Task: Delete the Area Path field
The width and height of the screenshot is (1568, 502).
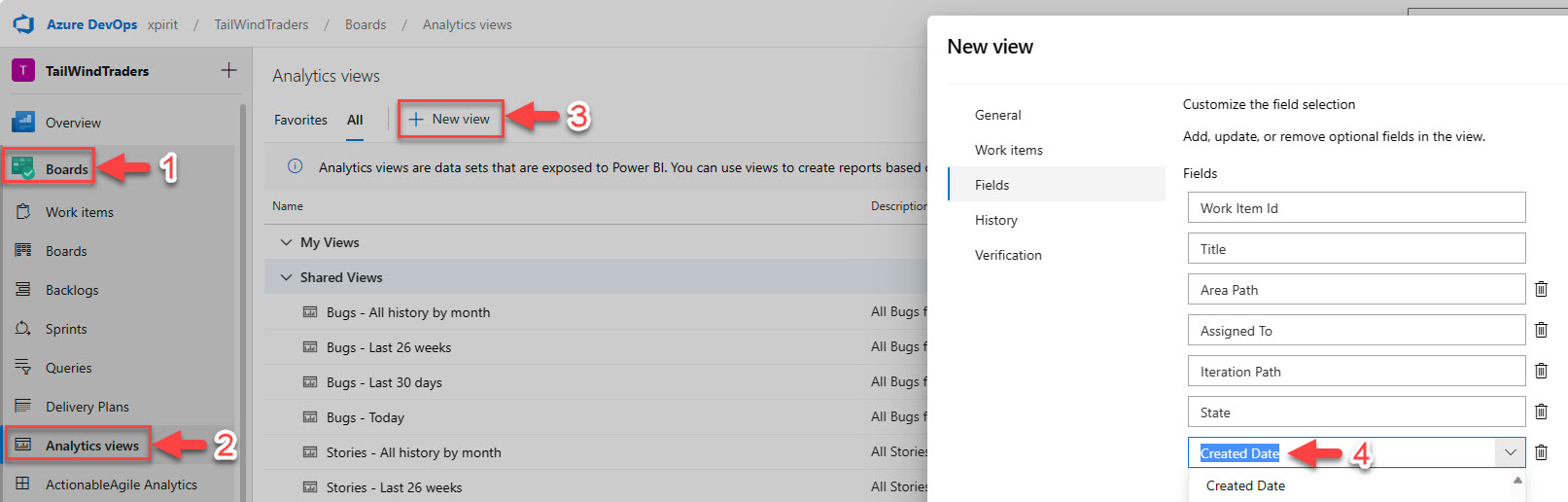Action: tap(1541, 289)
